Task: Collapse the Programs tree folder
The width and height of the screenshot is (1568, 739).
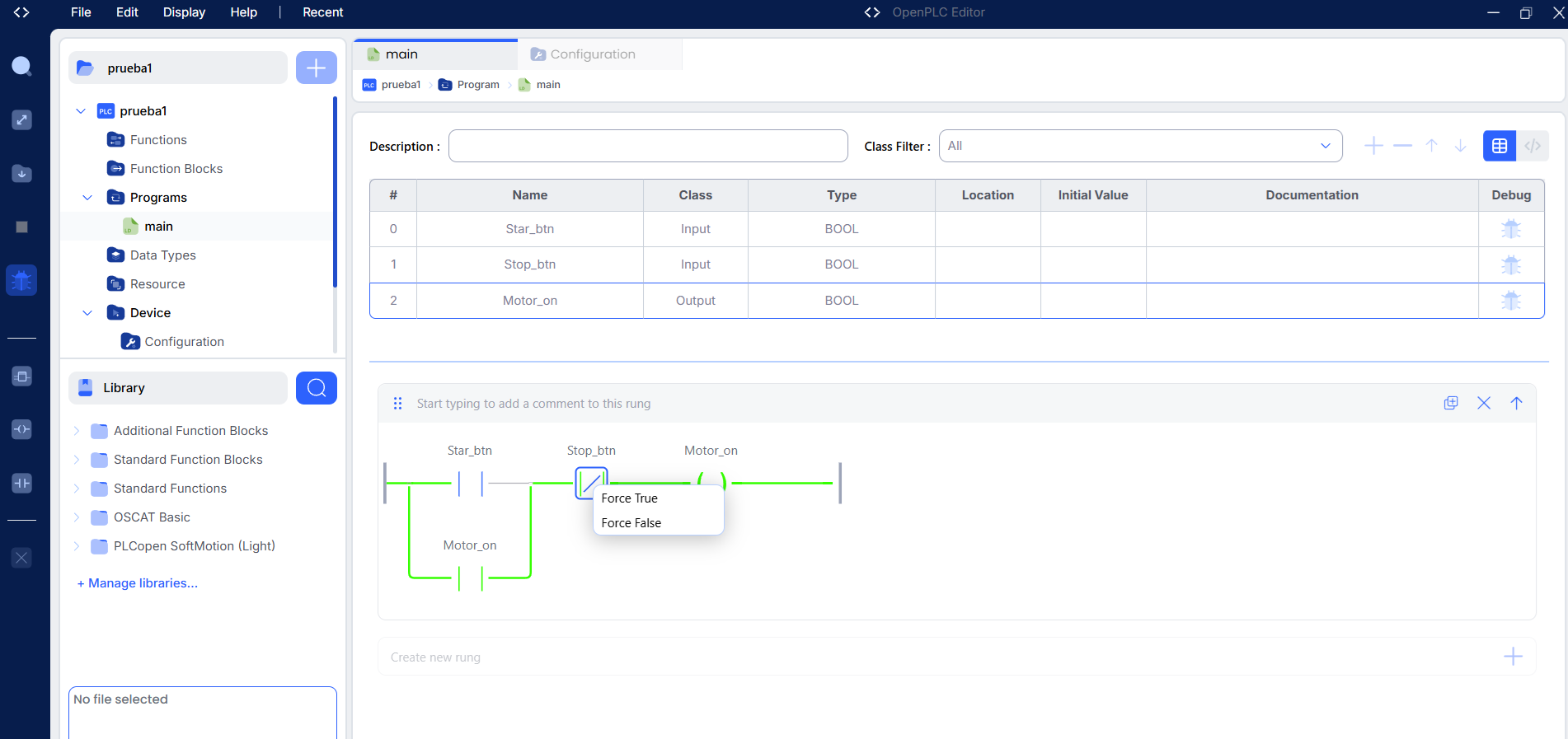Action: click(x=87, y=198)
